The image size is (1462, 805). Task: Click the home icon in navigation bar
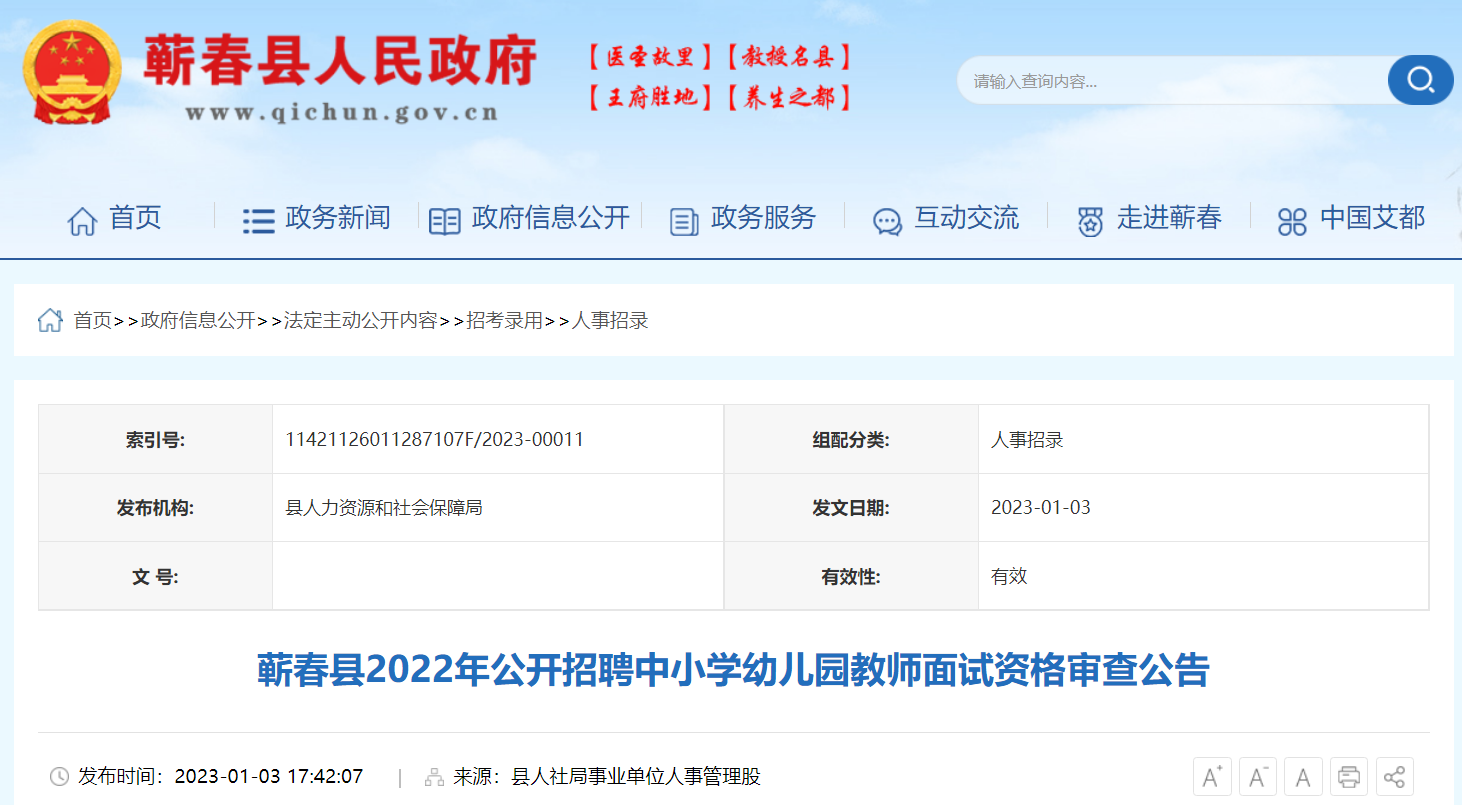pos(82,220)
